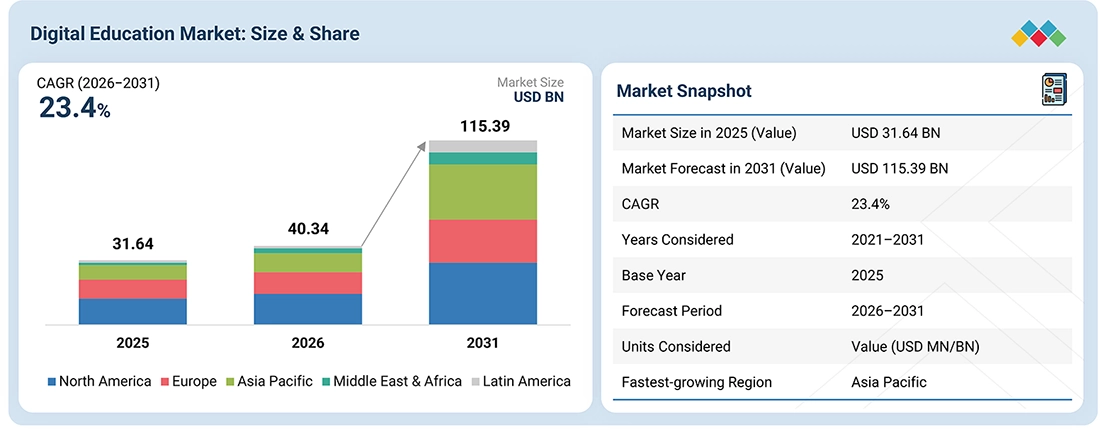Screen dimensions: 1100x429
Task: Click the Market Size in 2025 (Value) row label
Action: 709,133
